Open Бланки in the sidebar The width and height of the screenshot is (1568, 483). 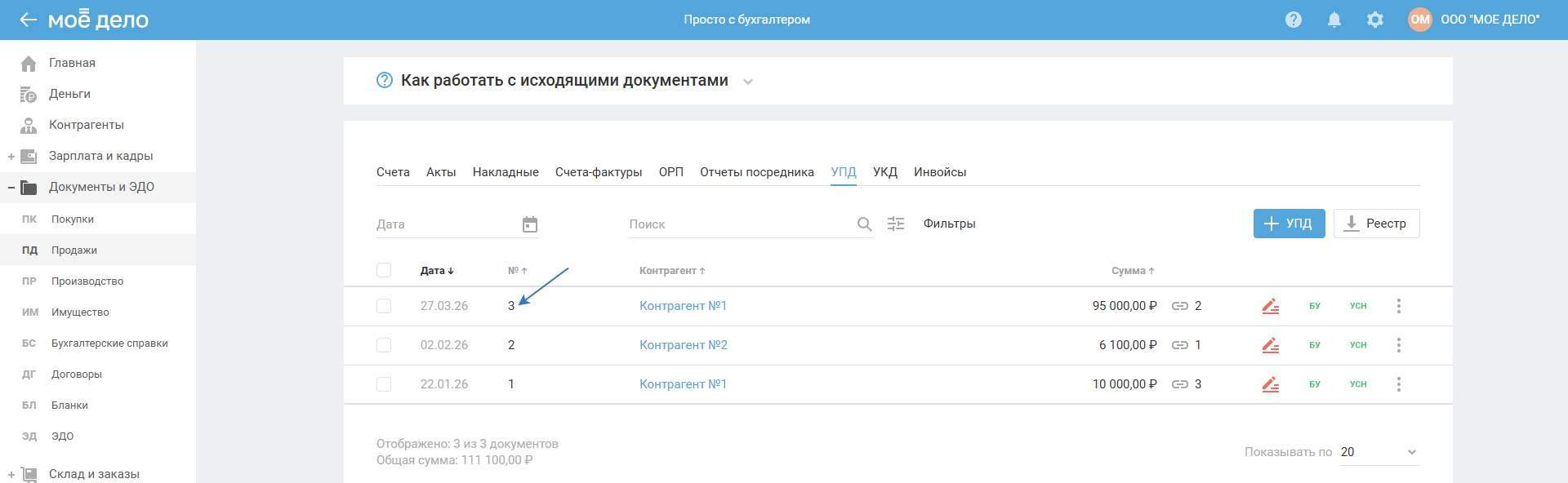[x=69, y=405]
